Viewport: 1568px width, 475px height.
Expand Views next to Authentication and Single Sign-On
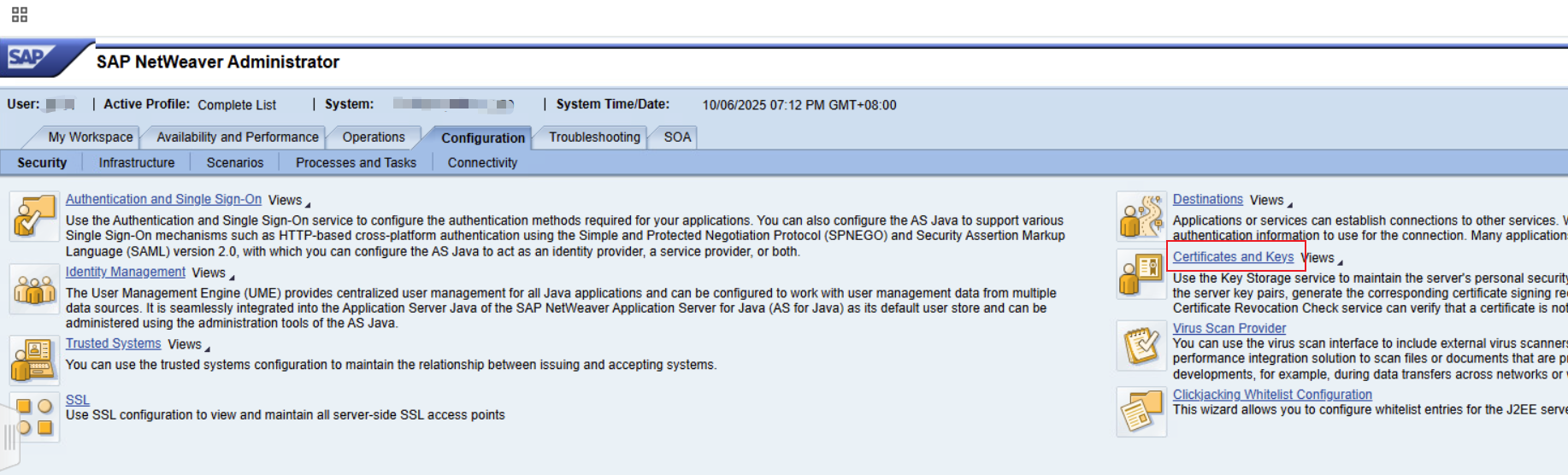tap(289, 200)
